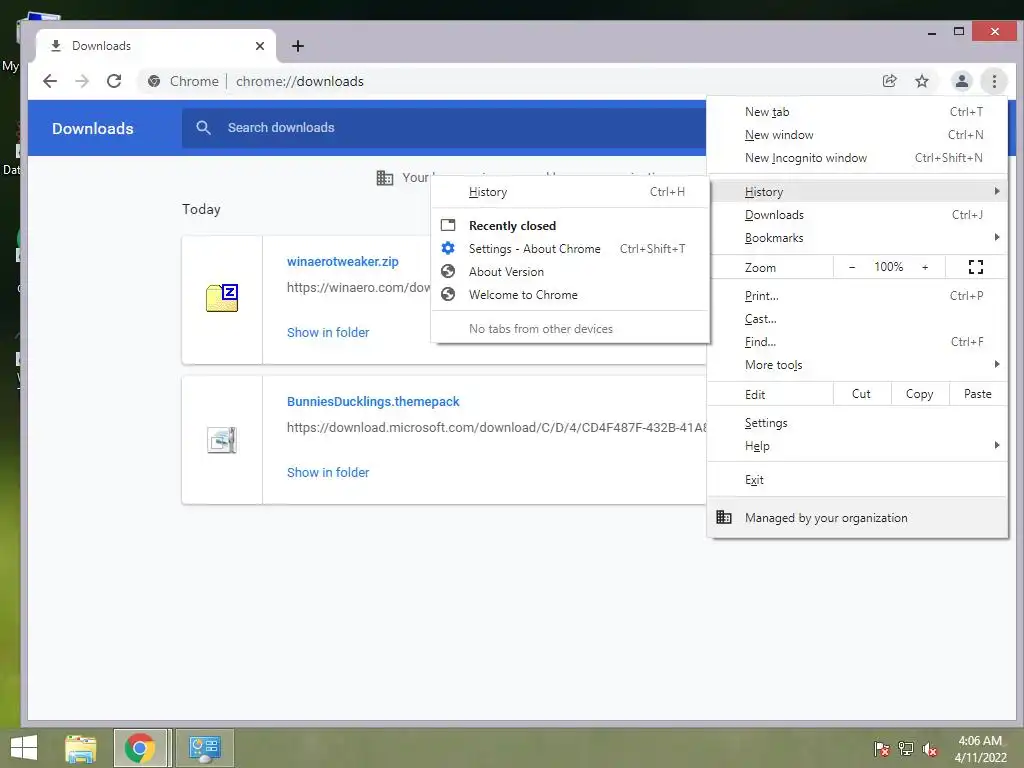The image size is (1024, 768).
Task: Open the profile avatar button
Action: (x=961, y=81)
